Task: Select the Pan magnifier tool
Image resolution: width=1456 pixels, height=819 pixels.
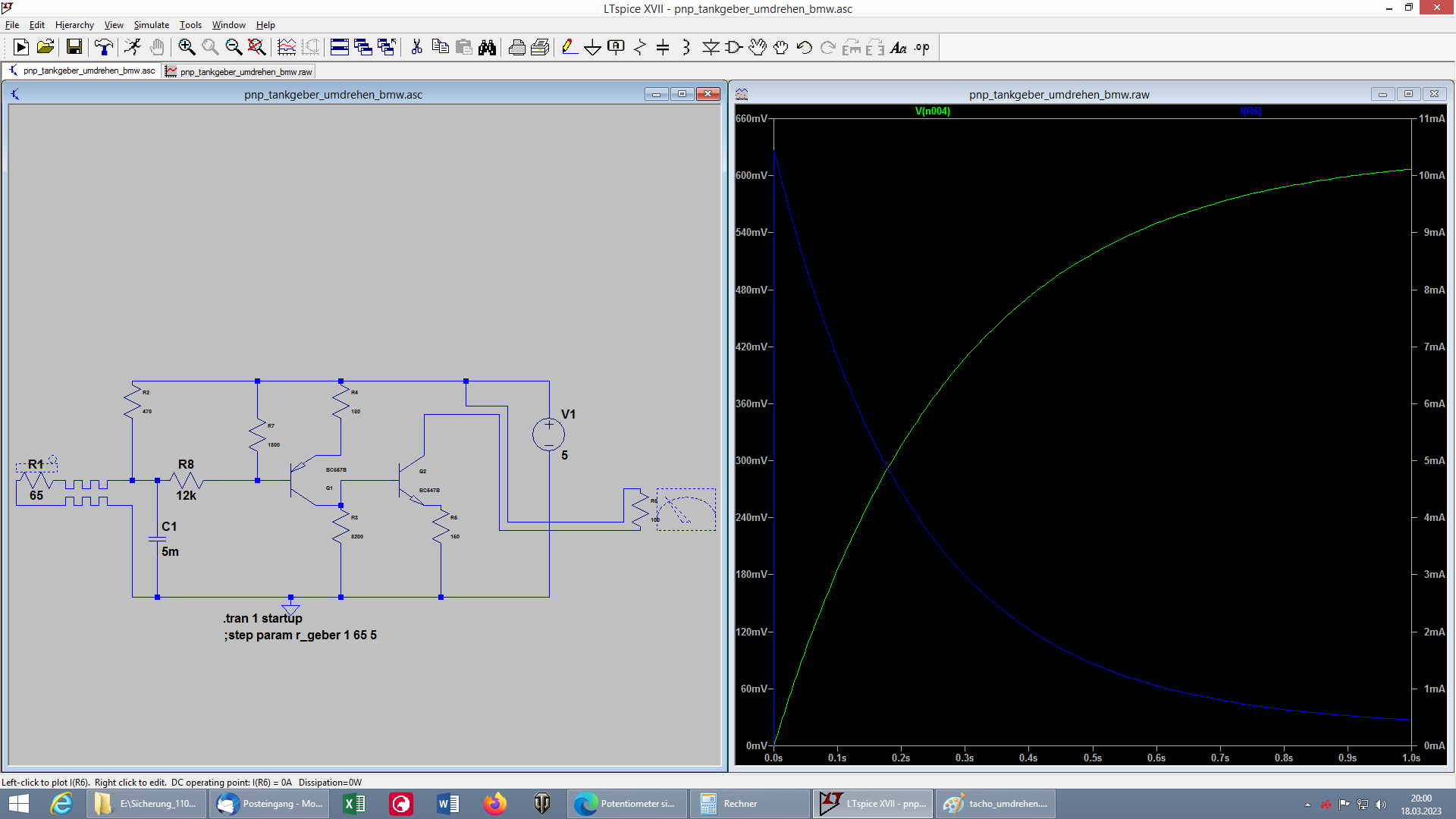Action: pyautogui.click(x=210, y=48)
